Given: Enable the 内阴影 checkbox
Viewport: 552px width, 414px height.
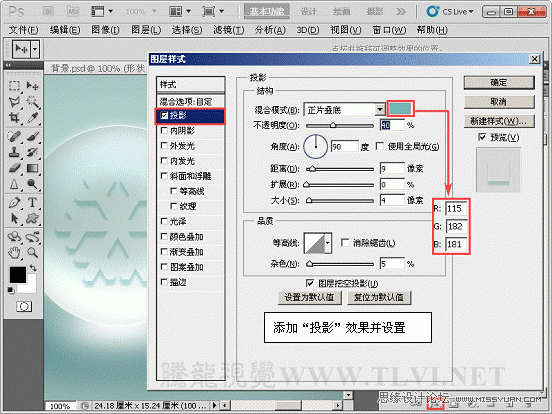Looking at the screenshot, I should (164, 131).
